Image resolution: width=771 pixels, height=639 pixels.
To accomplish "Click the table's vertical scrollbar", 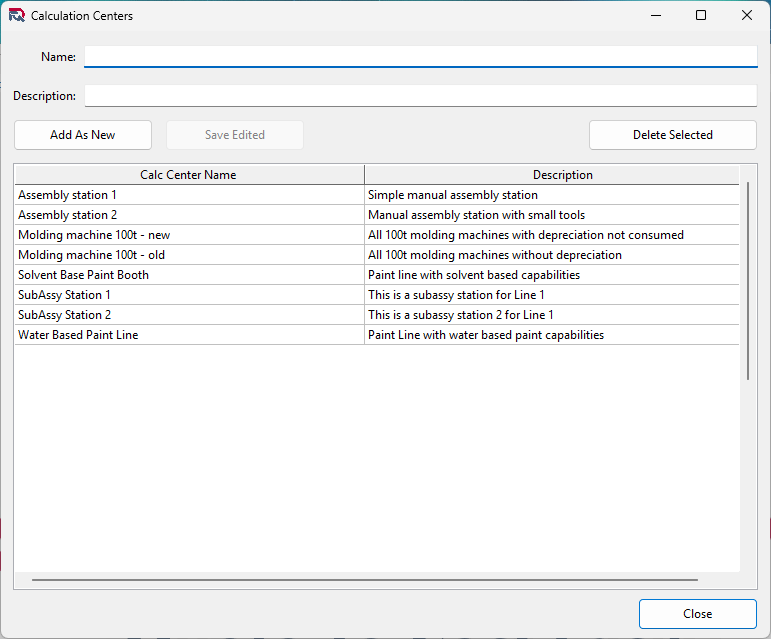I will coord(748,281).
